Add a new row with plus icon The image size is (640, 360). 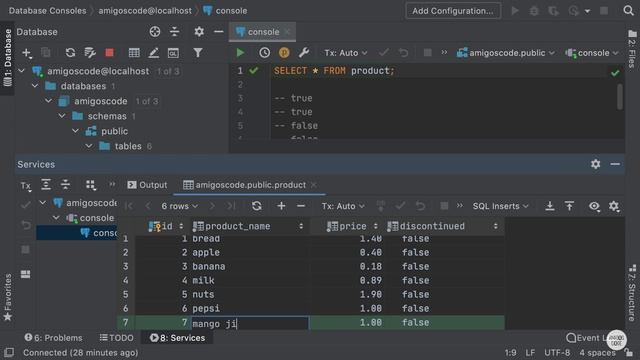click(281, 206)
